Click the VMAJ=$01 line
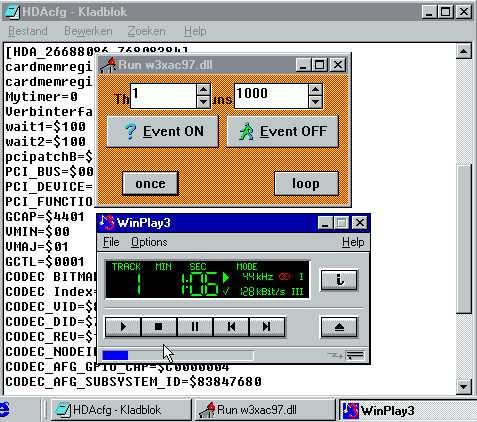 click(x=37, y=247)
